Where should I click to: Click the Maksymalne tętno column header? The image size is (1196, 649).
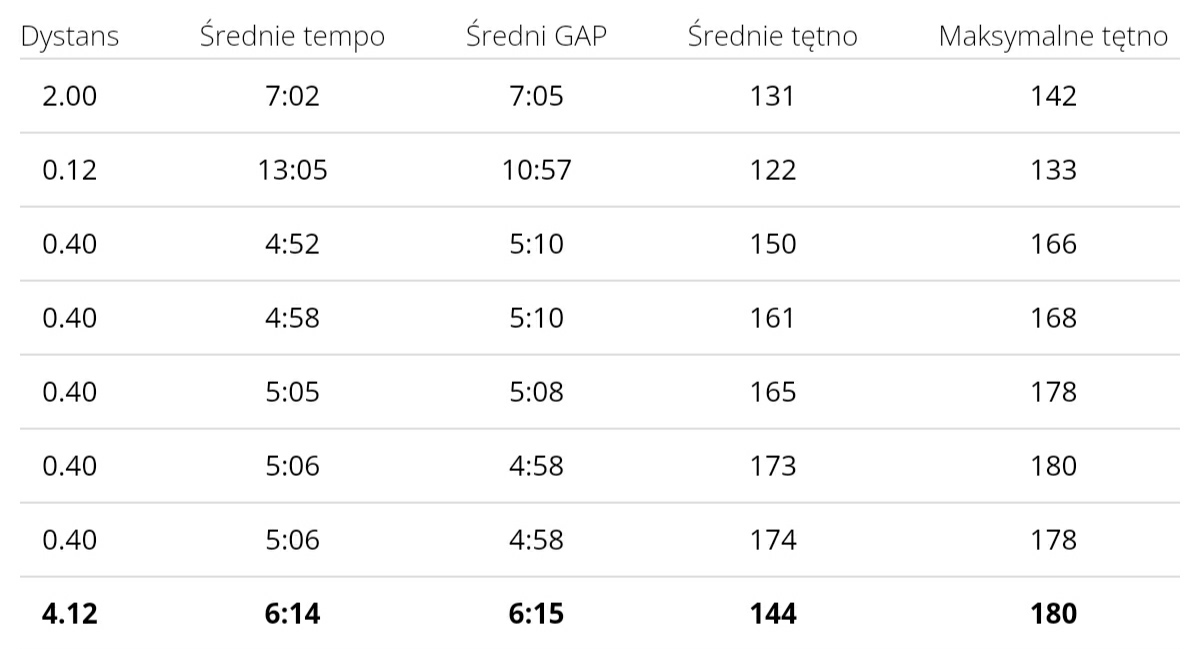coord(1053,36)
